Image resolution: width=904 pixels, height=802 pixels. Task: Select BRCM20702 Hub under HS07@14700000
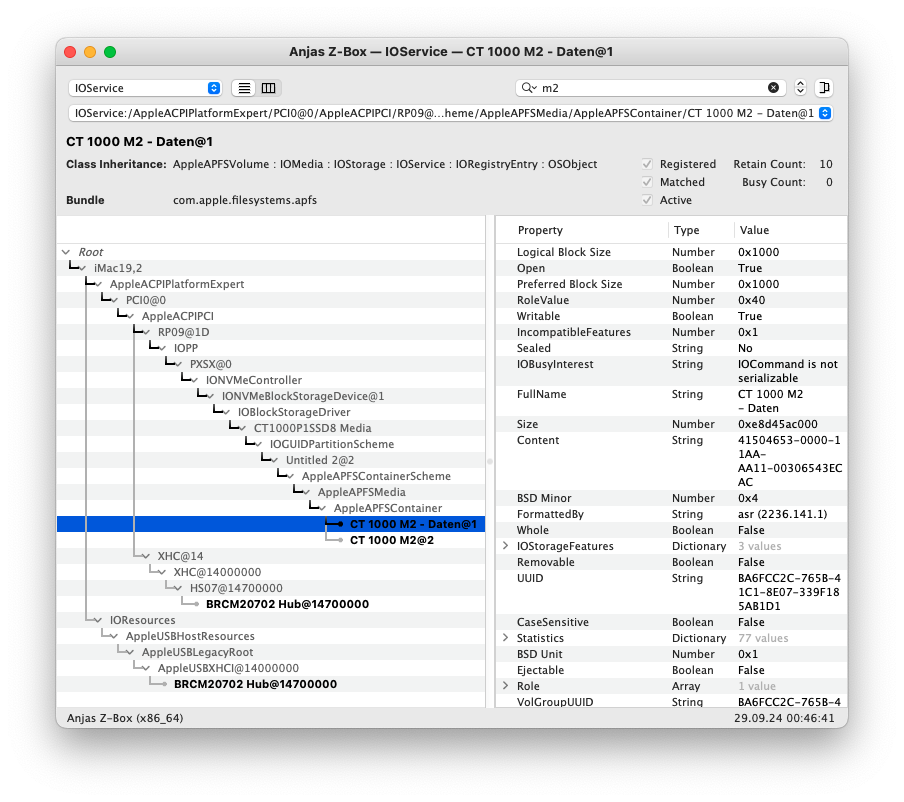[x=287, y=604]
